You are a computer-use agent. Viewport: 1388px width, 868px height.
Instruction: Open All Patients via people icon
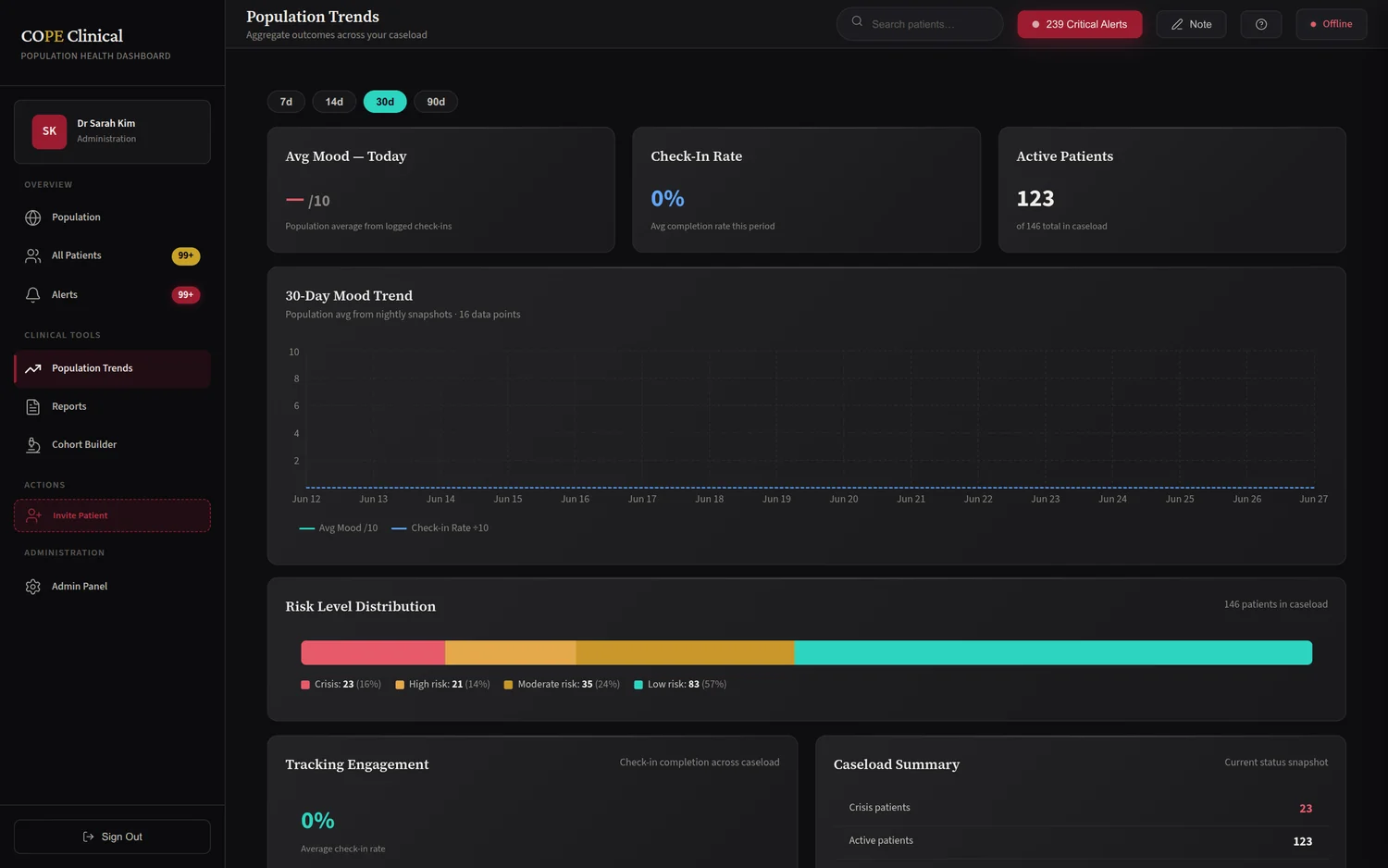33,255
